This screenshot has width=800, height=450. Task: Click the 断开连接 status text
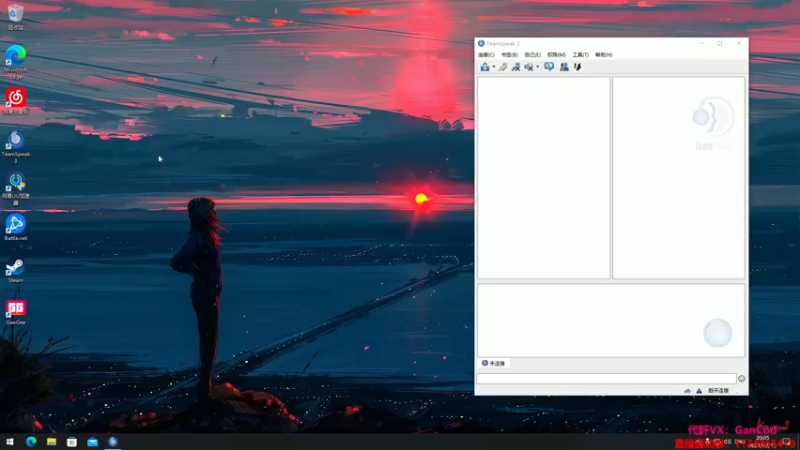[x=718, y=391]
